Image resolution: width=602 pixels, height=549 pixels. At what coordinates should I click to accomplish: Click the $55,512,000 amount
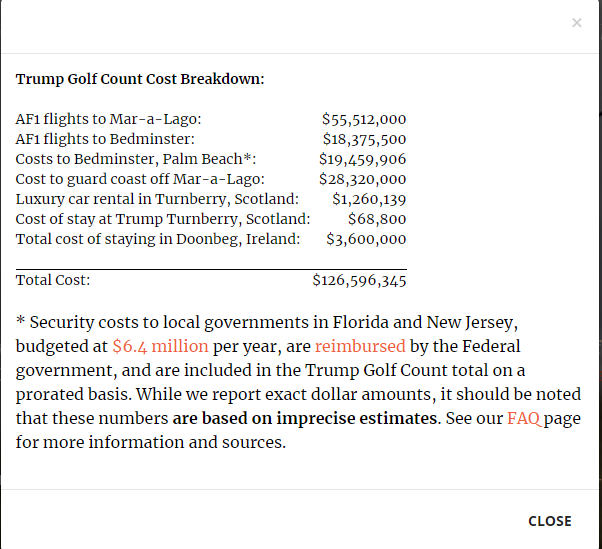(x=364, y=119)
